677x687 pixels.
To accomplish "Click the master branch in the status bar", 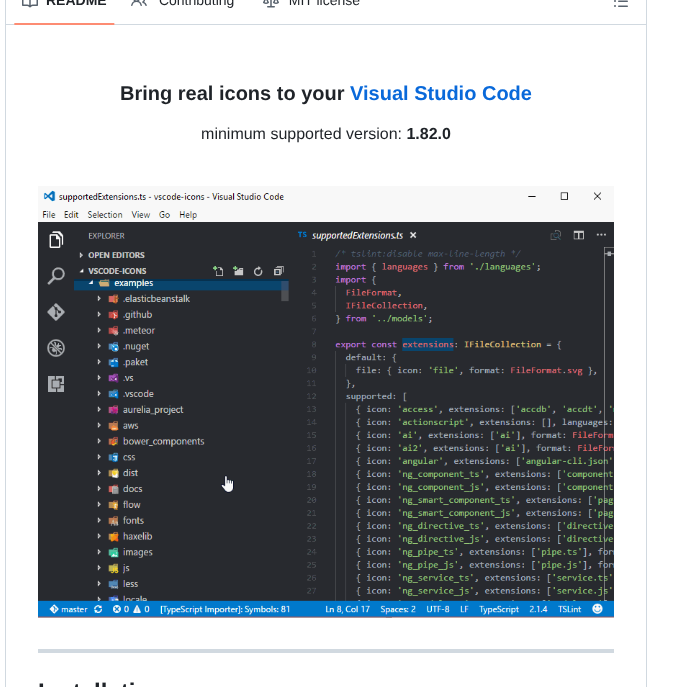I will coord(68,609).
